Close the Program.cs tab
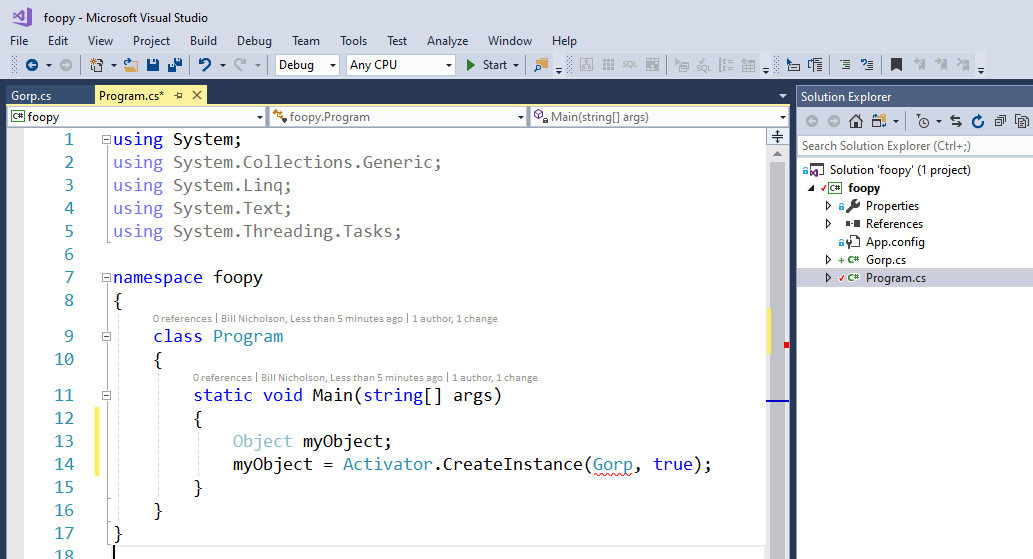 (x=196, y=95)
